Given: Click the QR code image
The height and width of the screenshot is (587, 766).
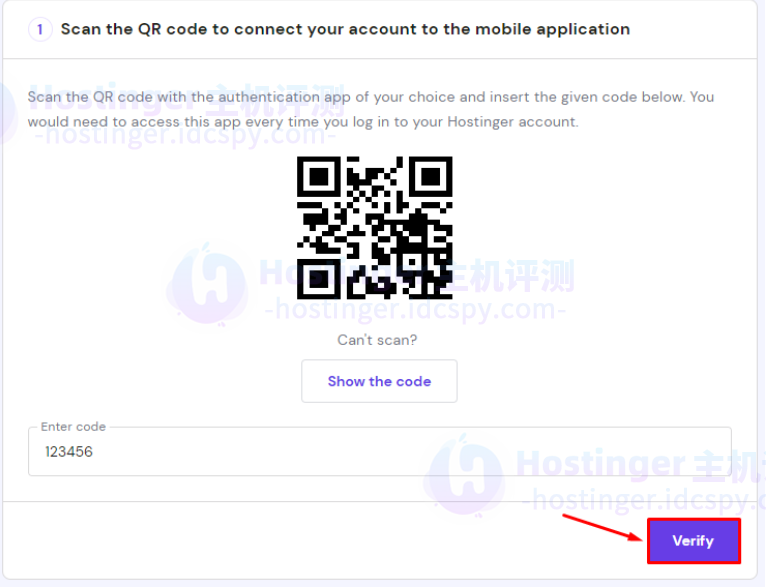Looking at the screenshot, I should [375, 228].
